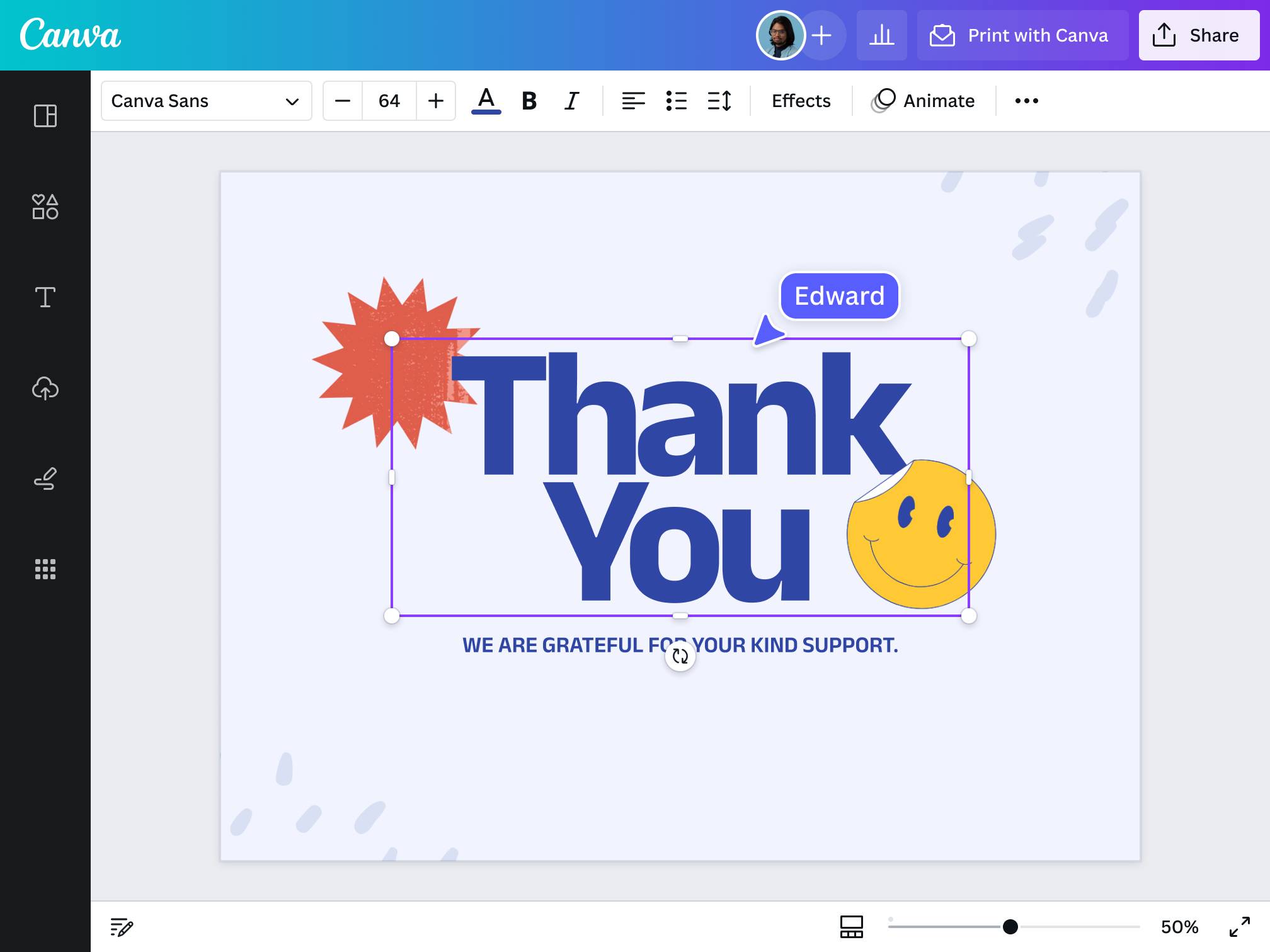
Task: Adjust the zoom slider
Action: pyautogui.click(x=1009, y=926)
